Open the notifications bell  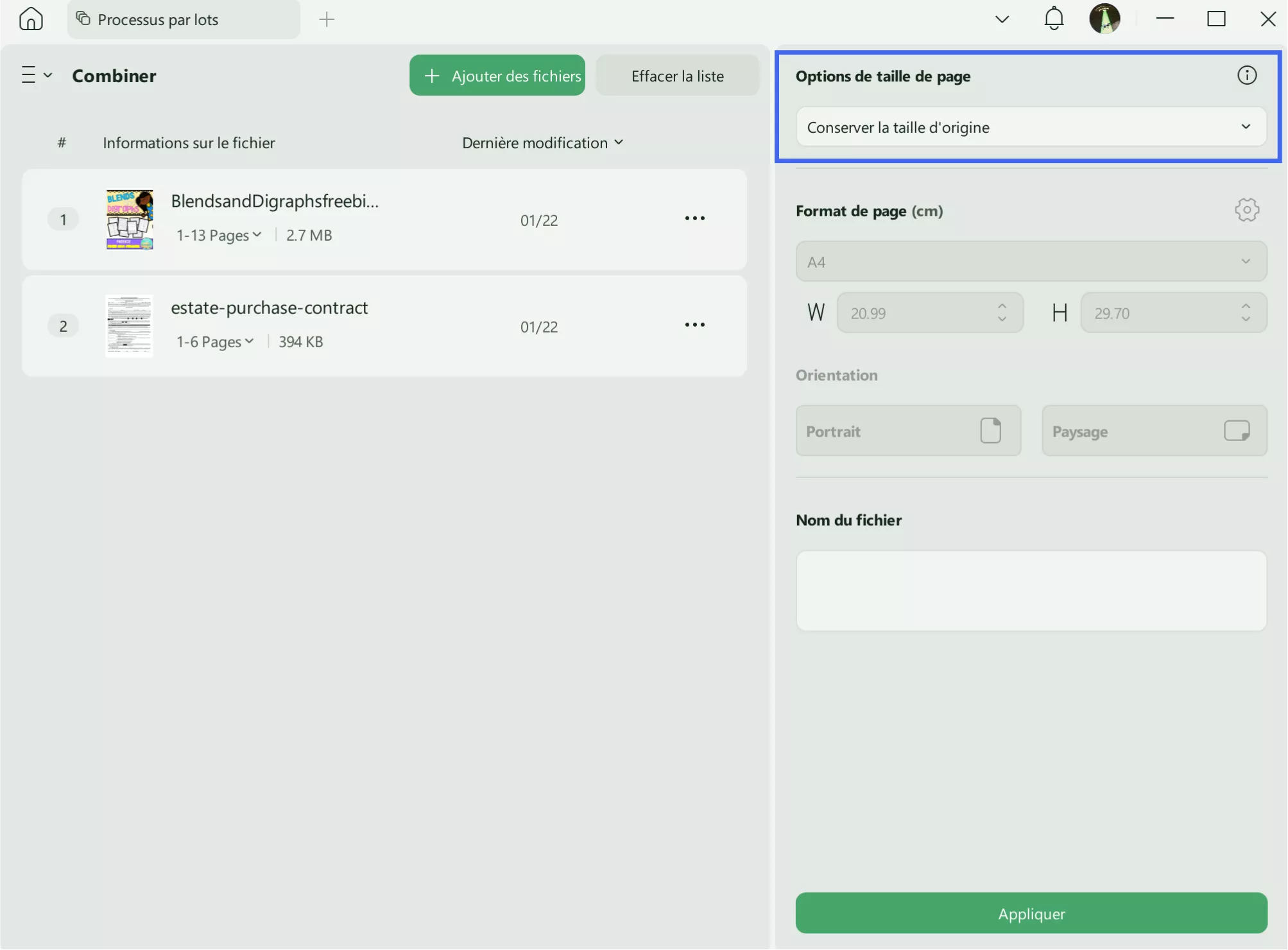click(x=1052, y=19)
